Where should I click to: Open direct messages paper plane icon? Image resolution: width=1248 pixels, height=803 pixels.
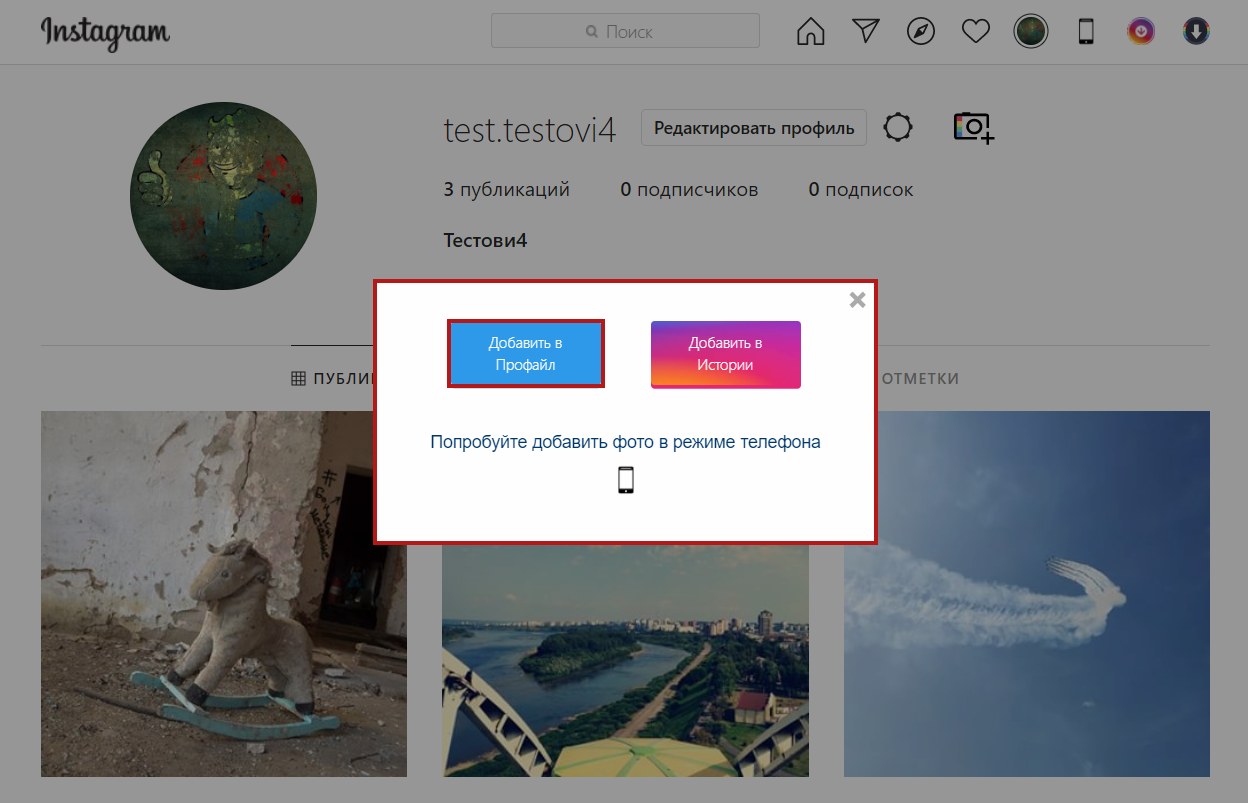coord(866,32)
